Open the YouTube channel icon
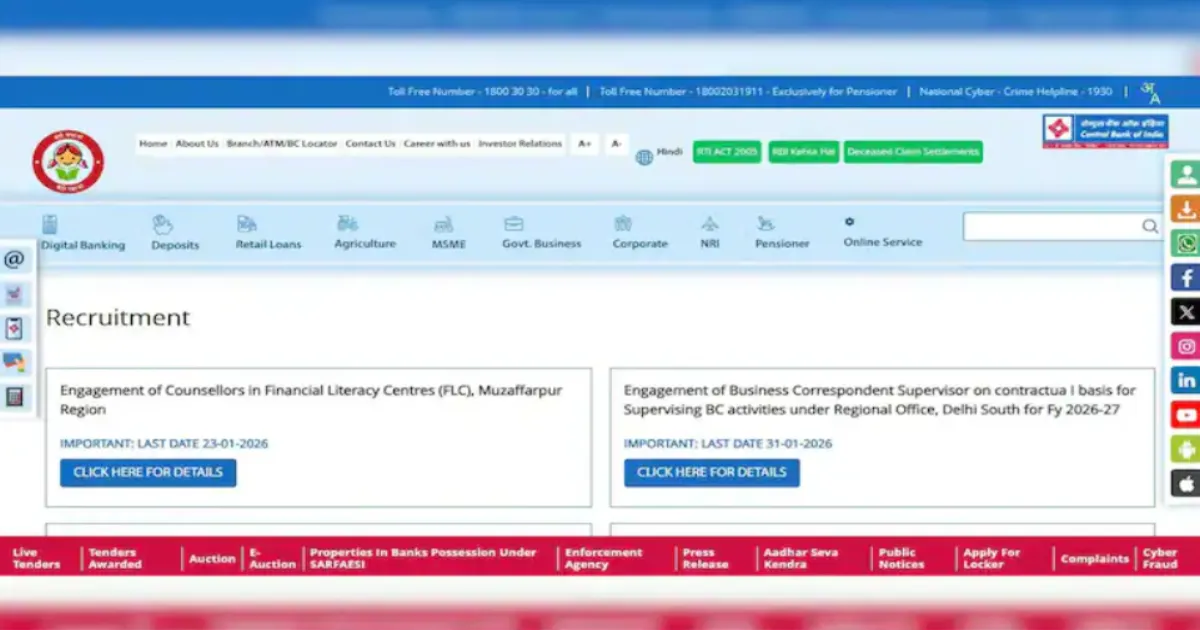The width and height of the screenshot is (1200, 630). coord(1184,415)
